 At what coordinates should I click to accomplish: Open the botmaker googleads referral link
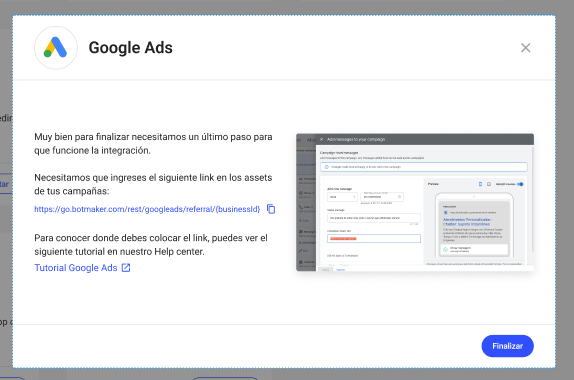click(147, 209)
